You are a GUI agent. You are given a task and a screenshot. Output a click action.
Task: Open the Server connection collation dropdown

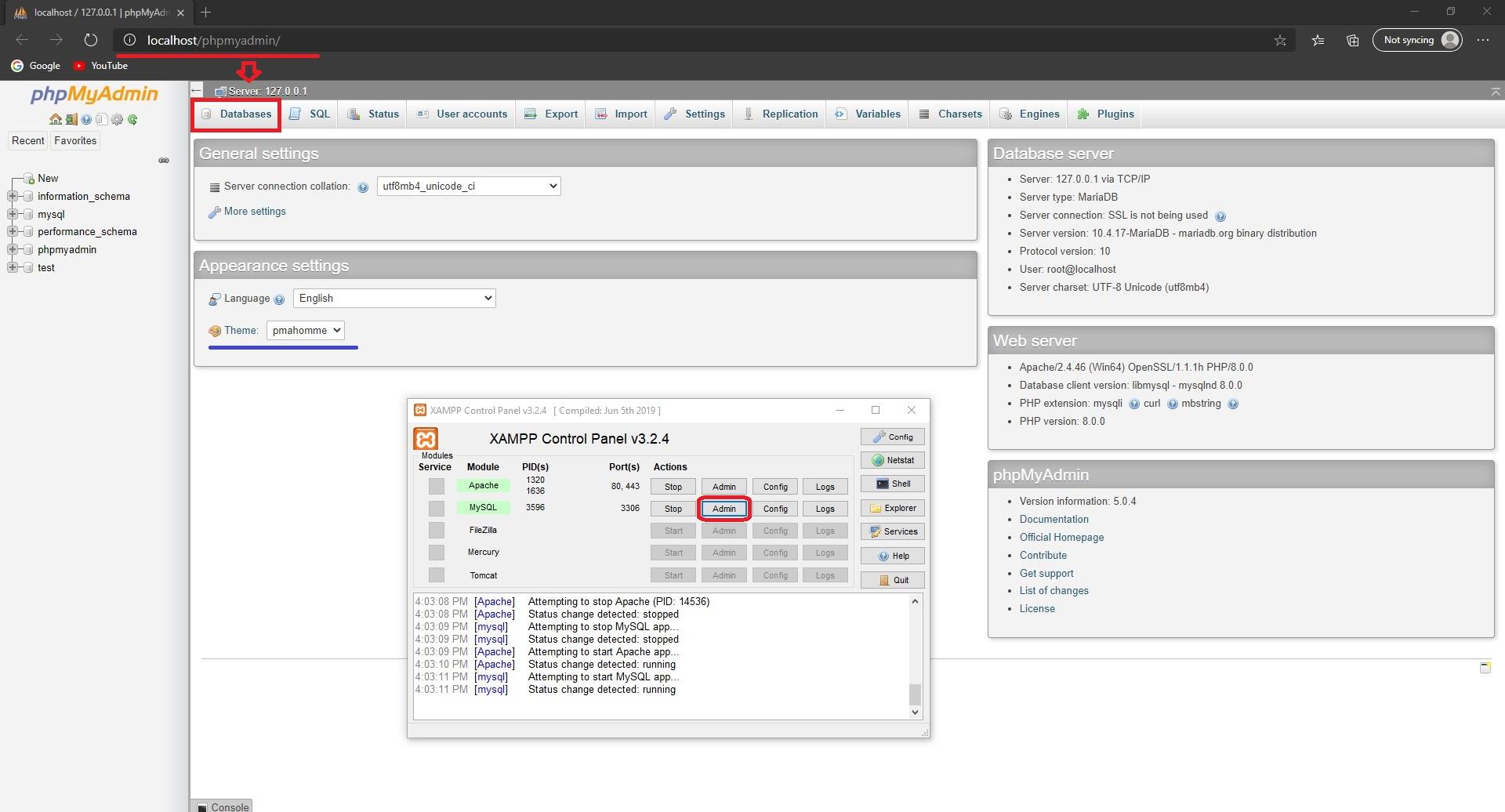click(469, 187)
